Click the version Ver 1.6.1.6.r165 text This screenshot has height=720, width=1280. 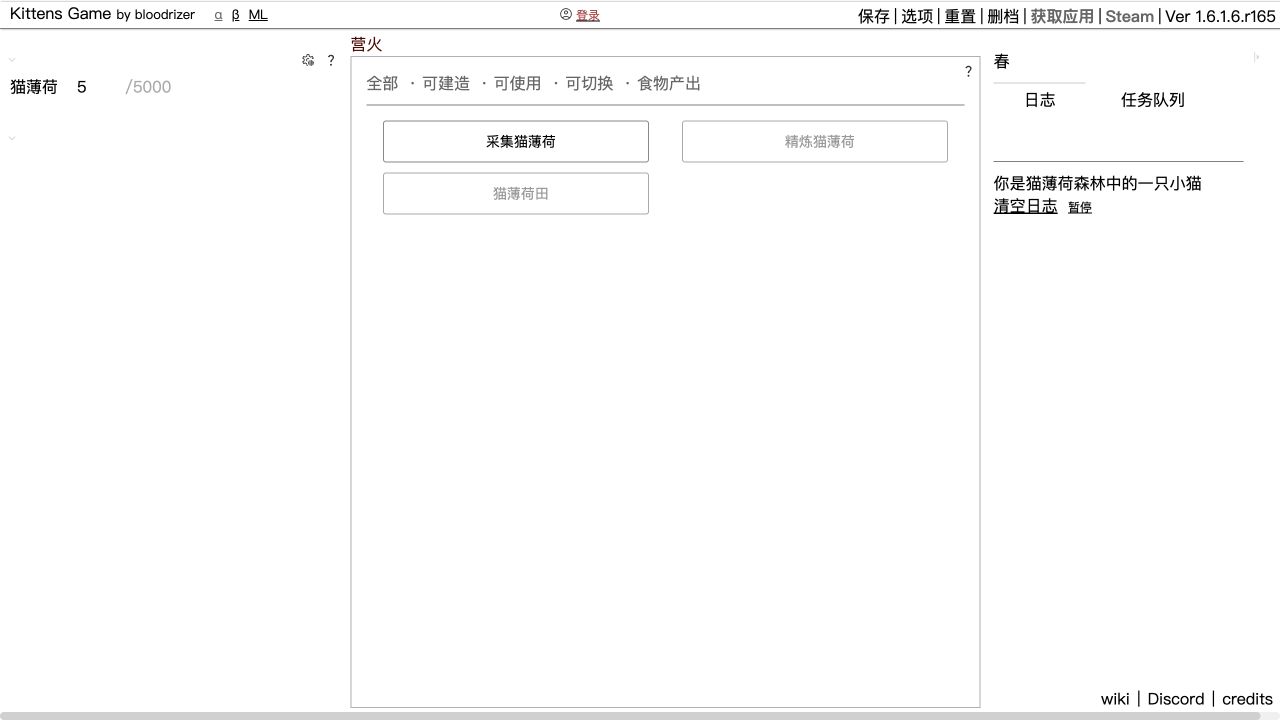coord(1221,16)
